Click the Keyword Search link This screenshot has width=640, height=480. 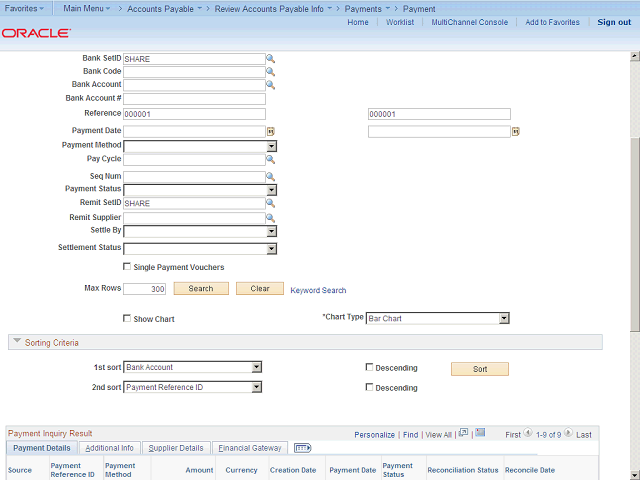(x=318, y=290)
